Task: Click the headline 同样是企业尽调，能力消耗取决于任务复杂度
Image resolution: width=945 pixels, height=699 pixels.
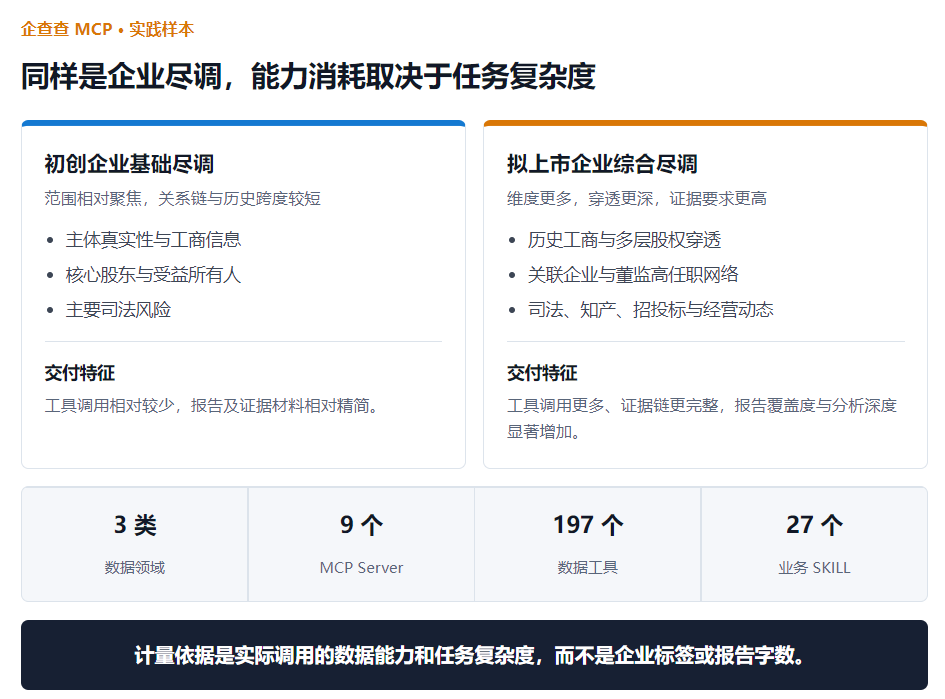Action: pyautogui.click(x=308, y=76)
